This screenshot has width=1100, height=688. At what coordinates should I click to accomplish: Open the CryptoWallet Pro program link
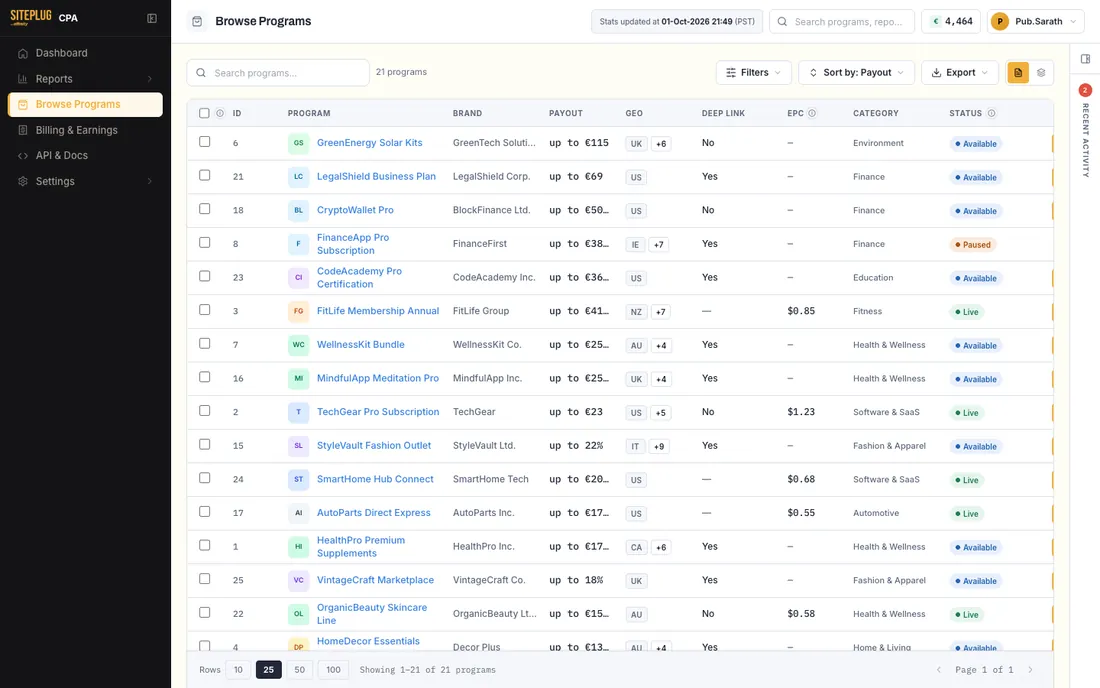355,210
